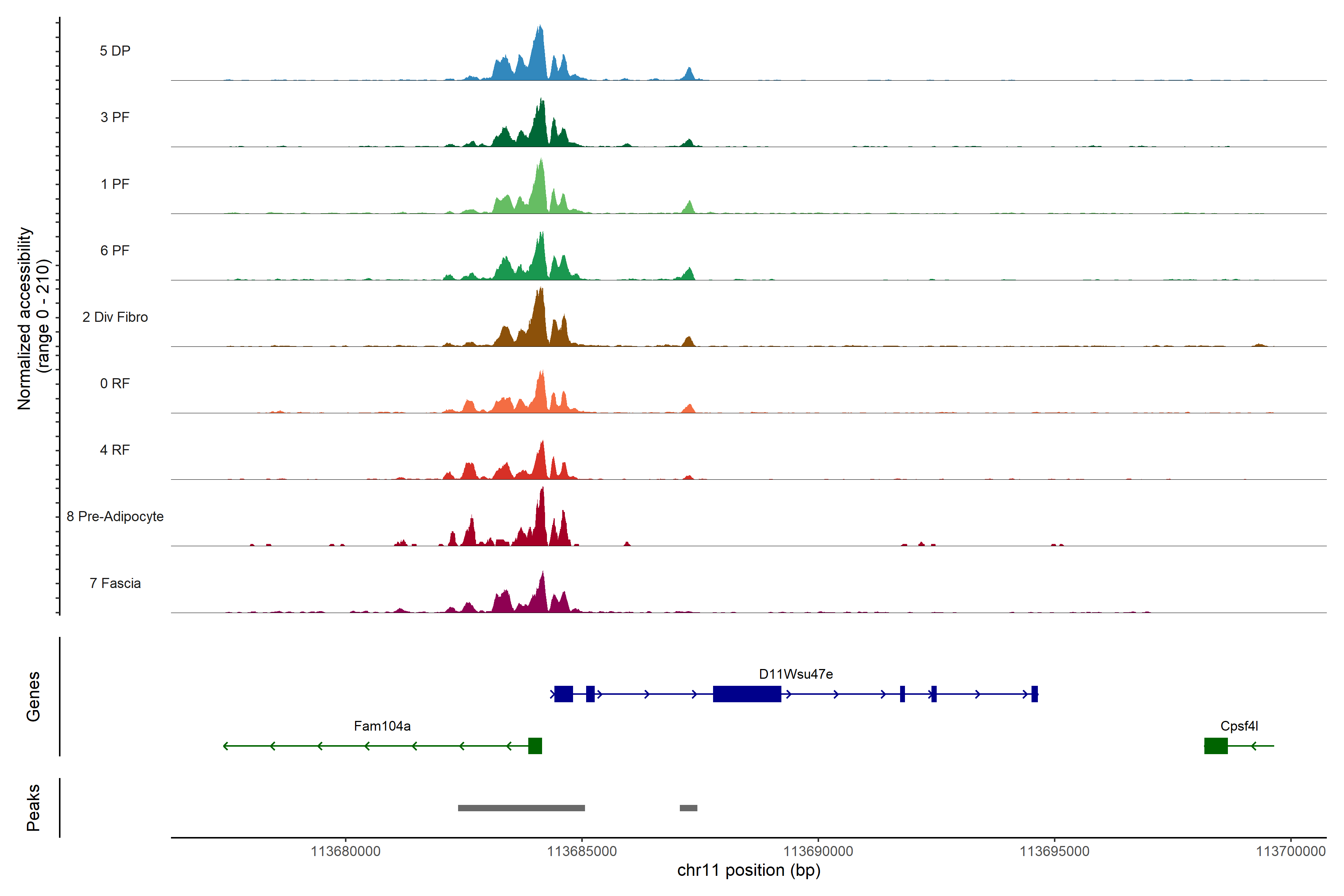Click the 5 DP track label
This screenshot has width=1344, height=896.
(x=115, y=51)
